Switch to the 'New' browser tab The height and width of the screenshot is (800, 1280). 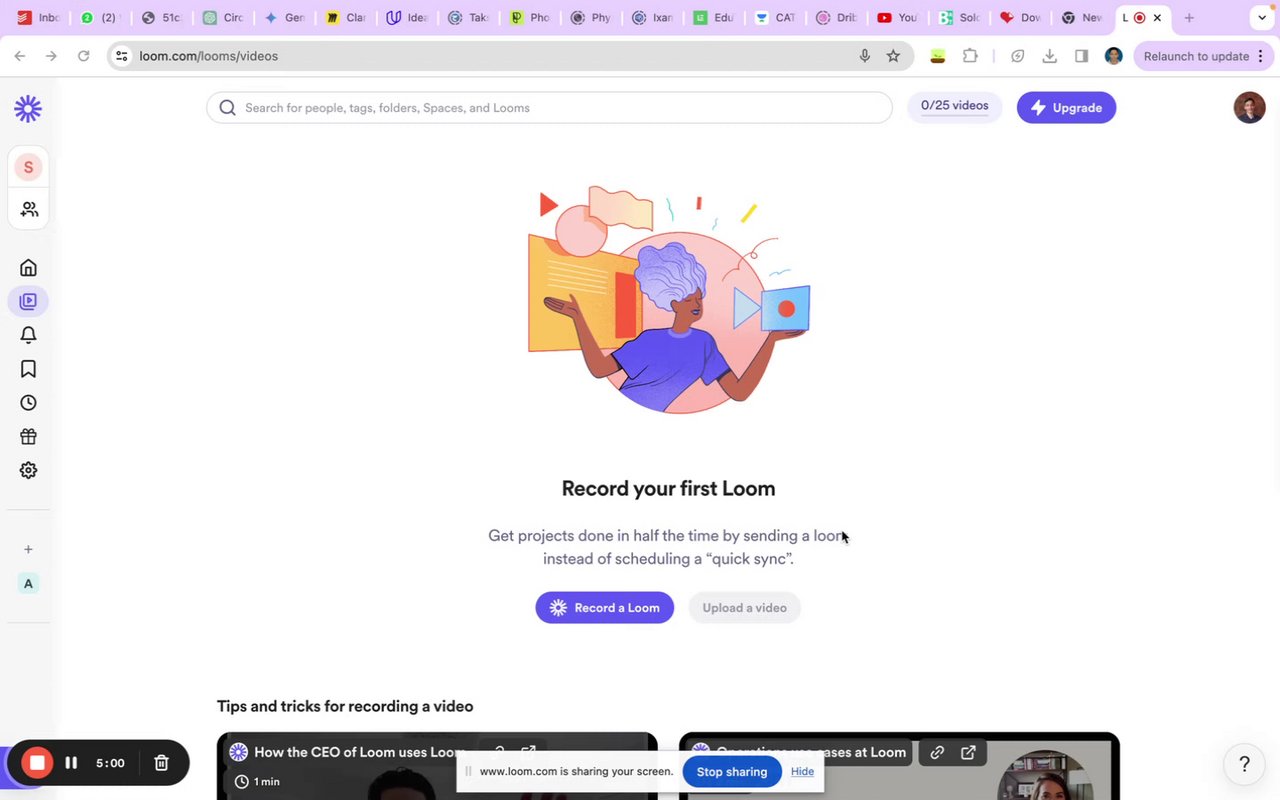[1080, 18]
